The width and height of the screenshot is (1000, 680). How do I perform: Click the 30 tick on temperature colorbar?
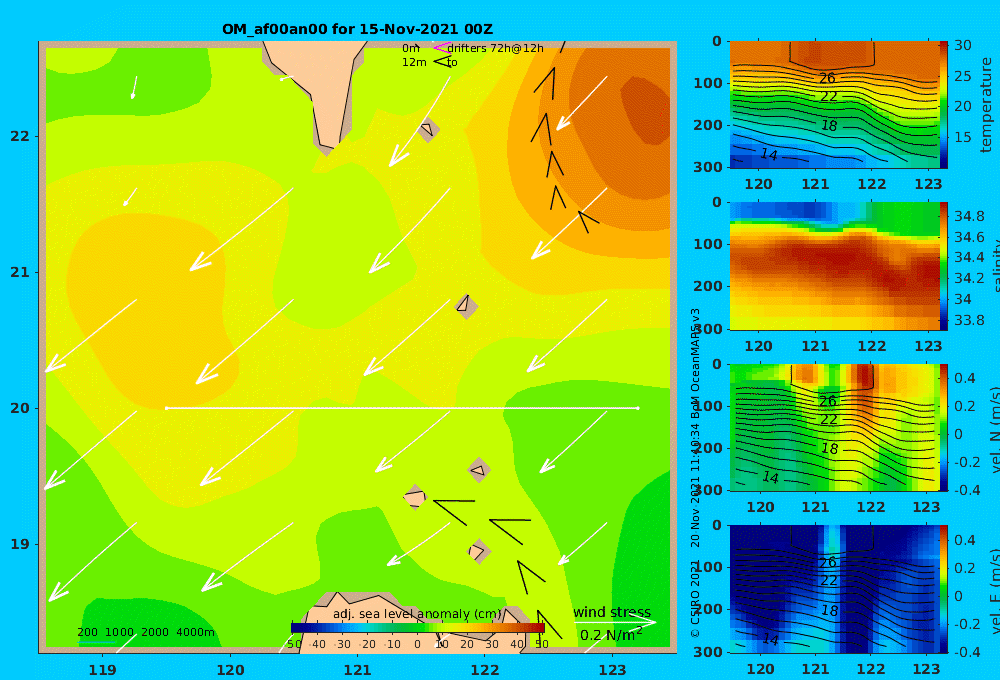(963, 45)
